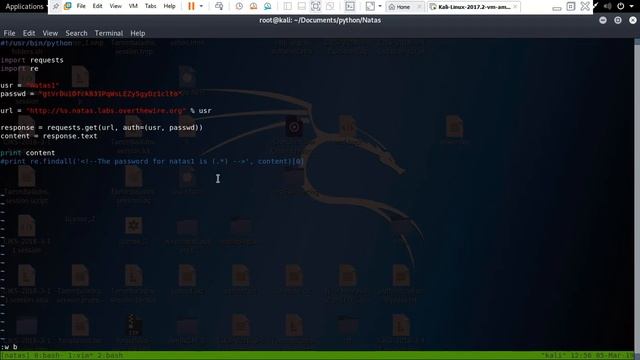Viewport: 640px width, 360px height.
Task: Toggle the thumbnail bar view icon
Action: coord(302,7)
